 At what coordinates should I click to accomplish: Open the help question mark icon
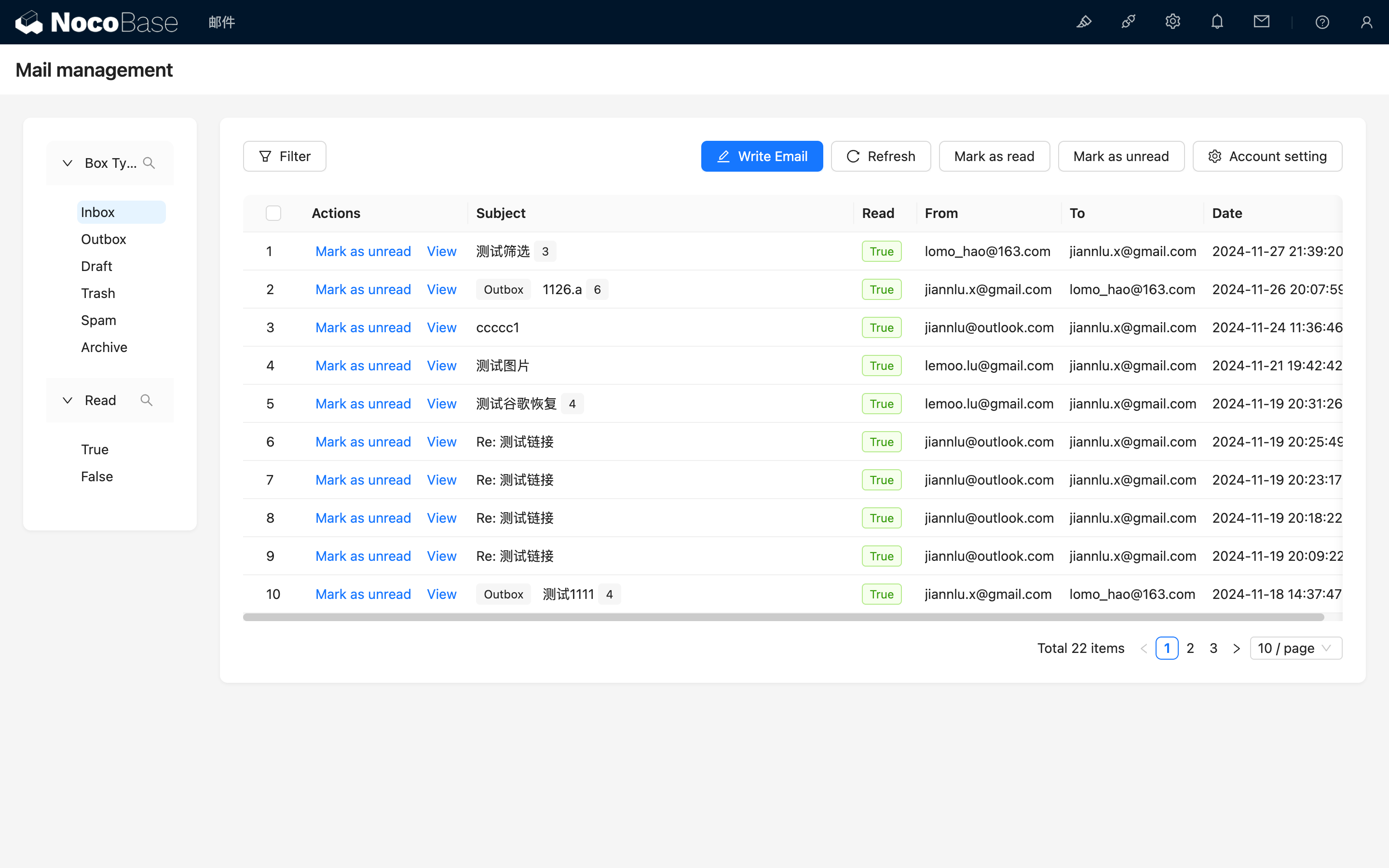point(1322,22)
